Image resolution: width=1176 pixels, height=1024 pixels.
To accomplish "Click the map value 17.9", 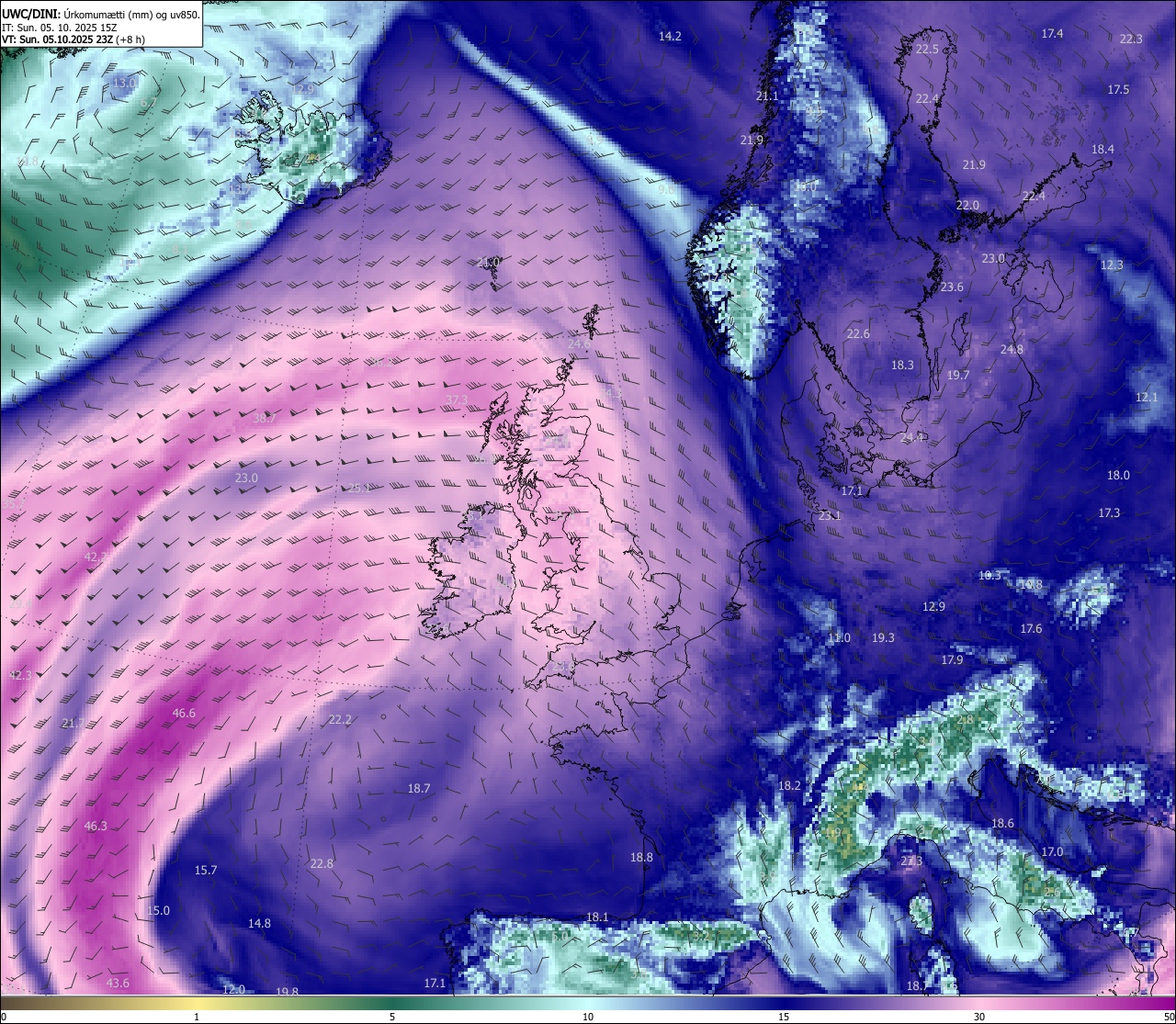I will pyautogui.click(x=952, y=660).
